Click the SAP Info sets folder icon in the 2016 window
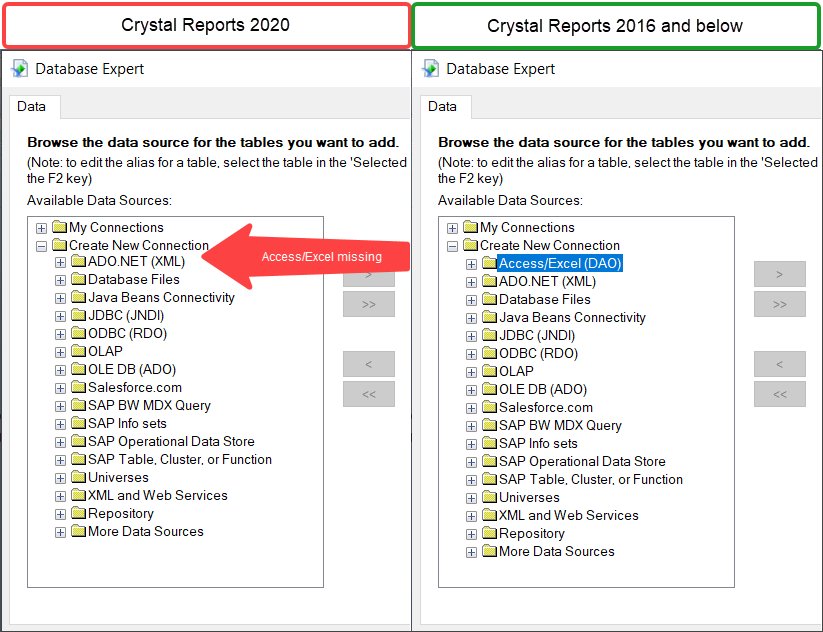 tap(490, 443)
